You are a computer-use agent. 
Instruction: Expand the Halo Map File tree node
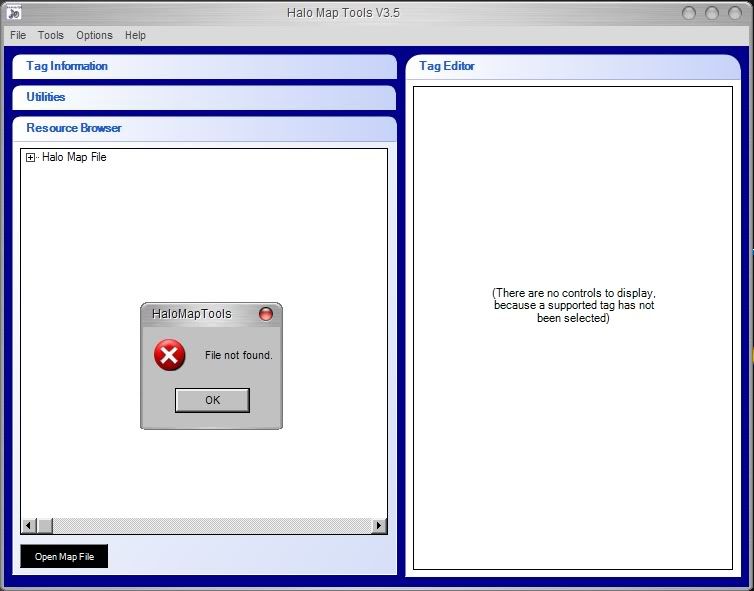click(30, 157)
